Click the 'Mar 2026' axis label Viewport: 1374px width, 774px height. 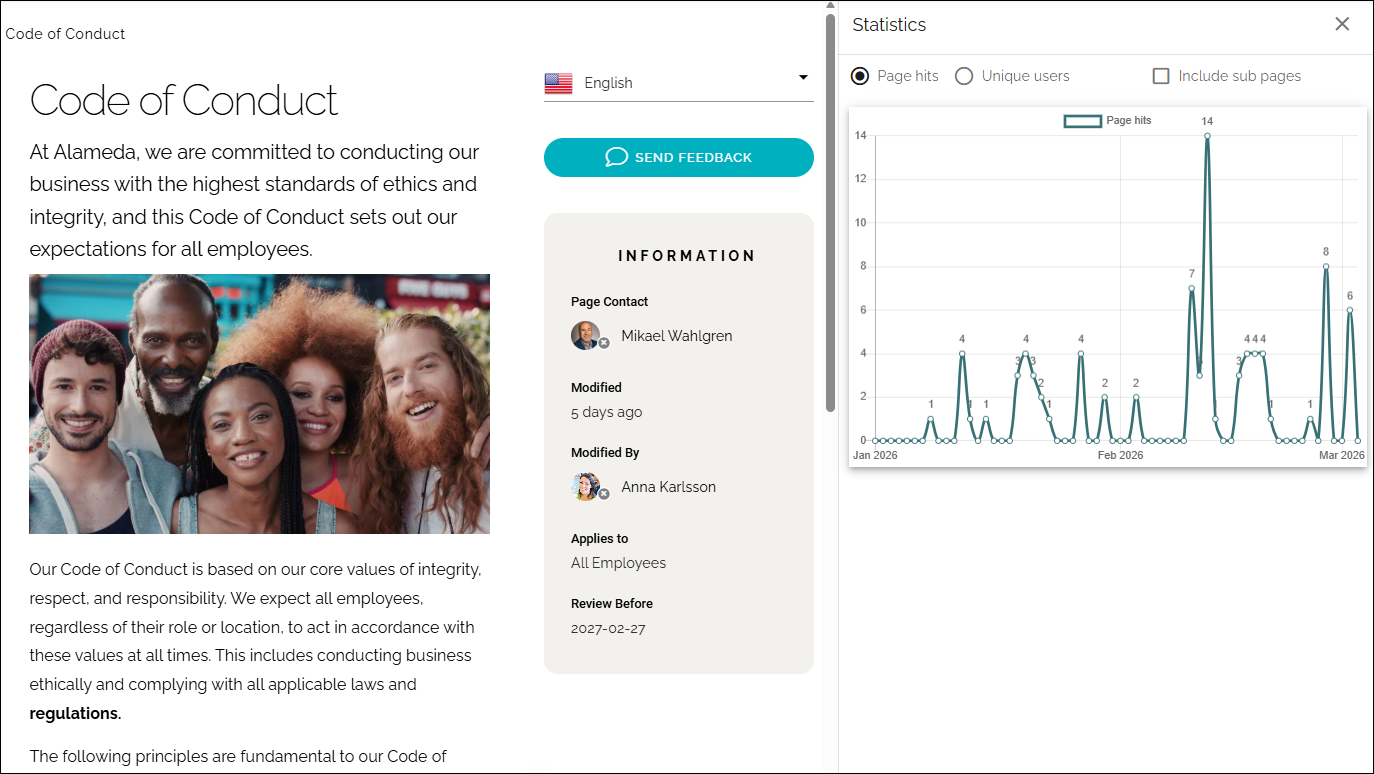tap(1342, 455)
